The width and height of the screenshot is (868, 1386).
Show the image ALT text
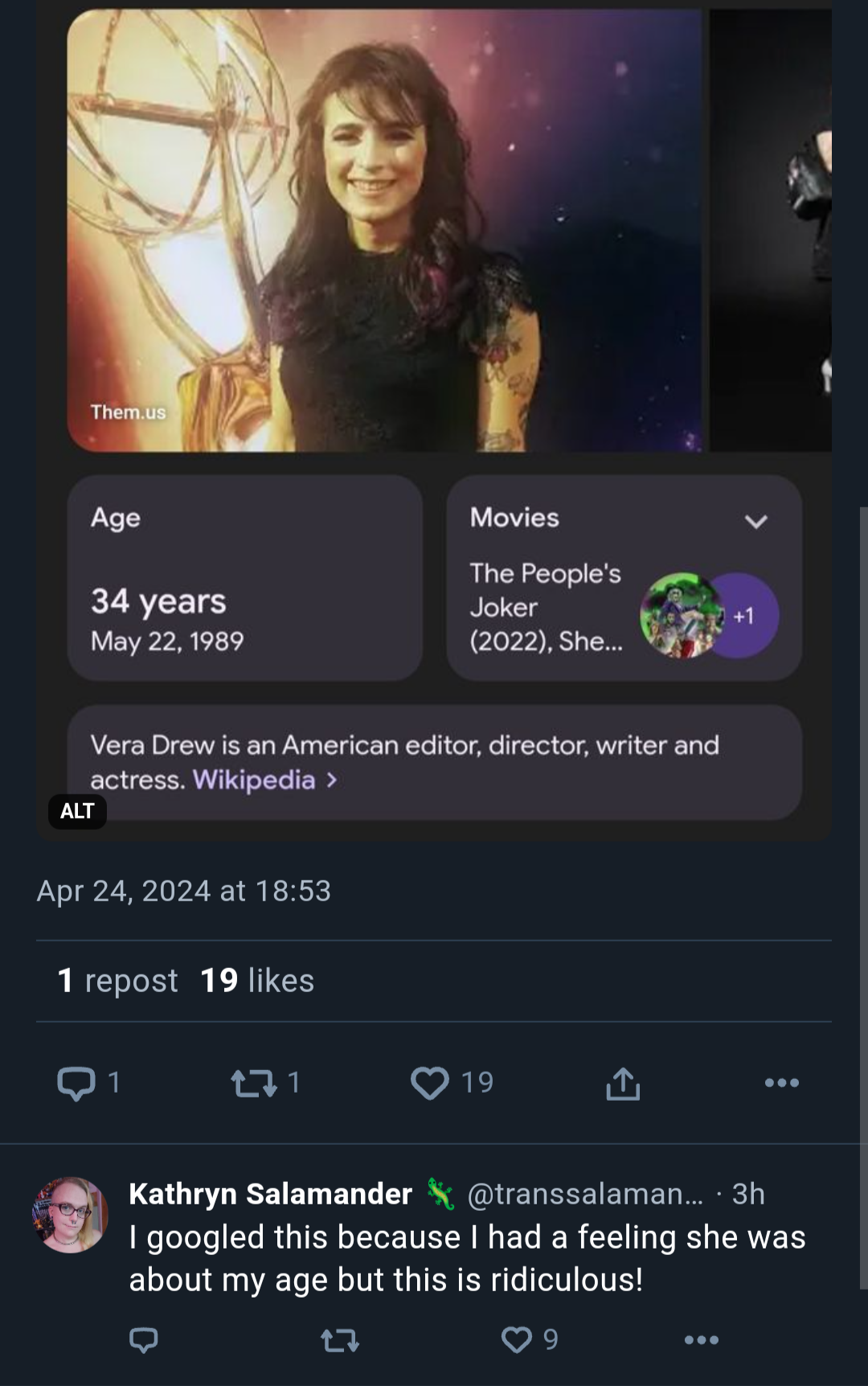77,811
